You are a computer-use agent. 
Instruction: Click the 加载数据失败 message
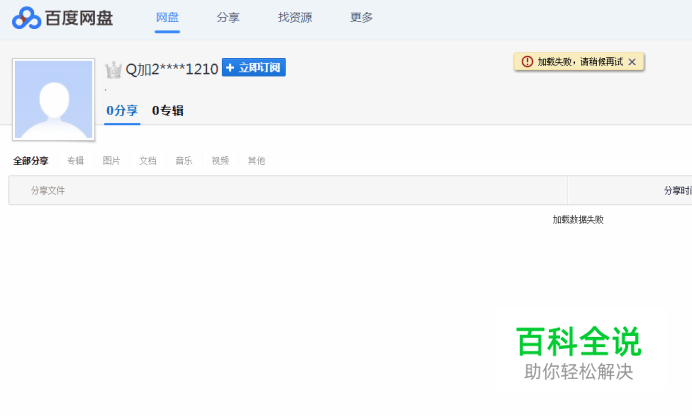click(x=578, y=220)
